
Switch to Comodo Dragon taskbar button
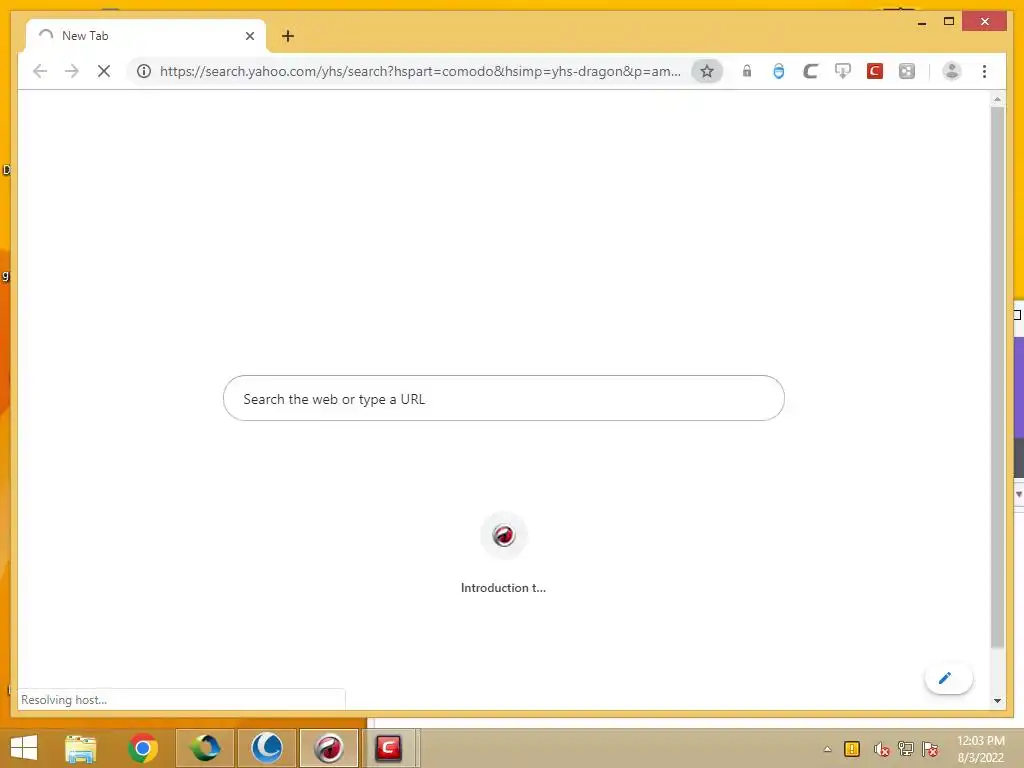click(328, 748)
